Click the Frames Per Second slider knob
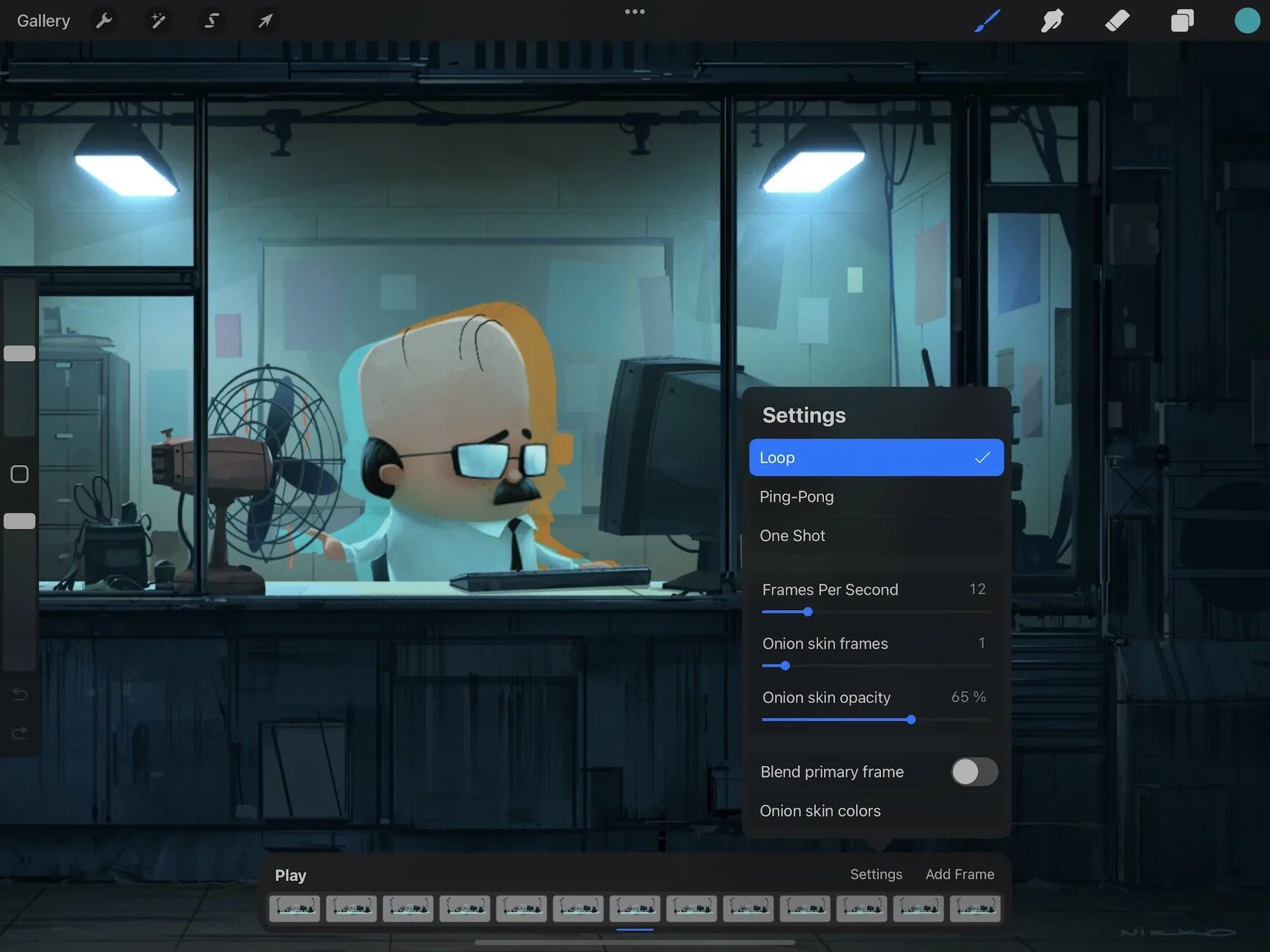This screenshot has width=1270, height=952. (x=808, y=611)
